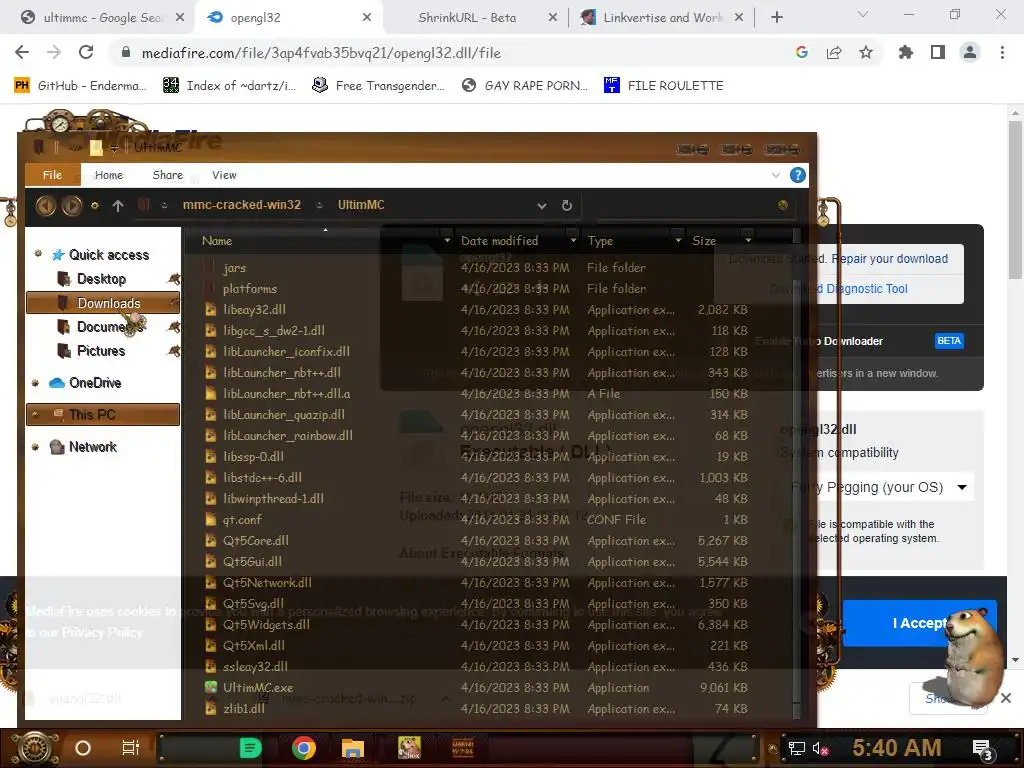Screen dimensions: 1024x768
Task: Select the UltimMC.exe file
Action: pos(258,688)
